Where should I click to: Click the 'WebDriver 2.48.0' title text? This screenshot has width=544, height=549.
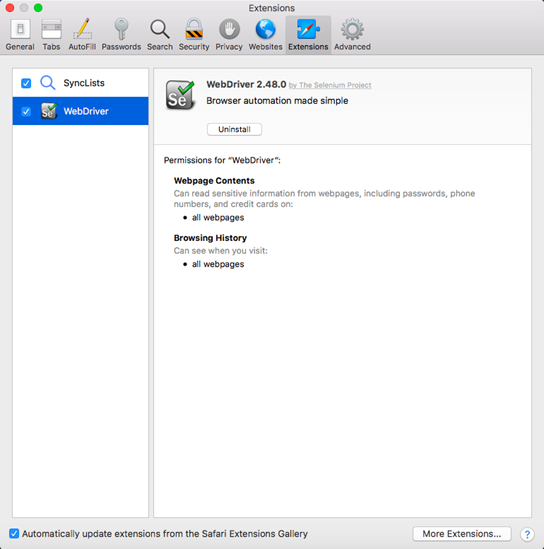246,84
